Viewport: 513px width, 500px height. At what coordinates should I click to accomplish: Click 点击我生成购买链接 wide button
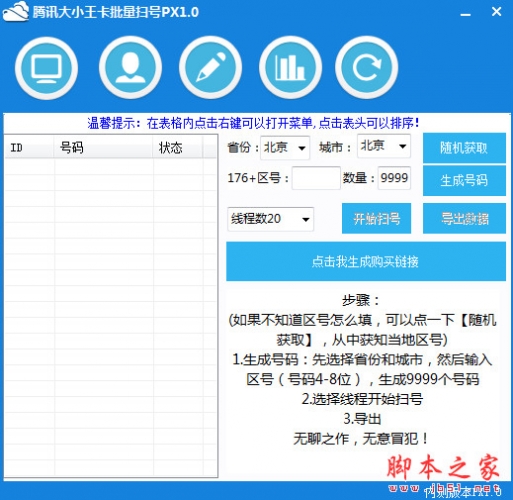click(x=366, y=262)
